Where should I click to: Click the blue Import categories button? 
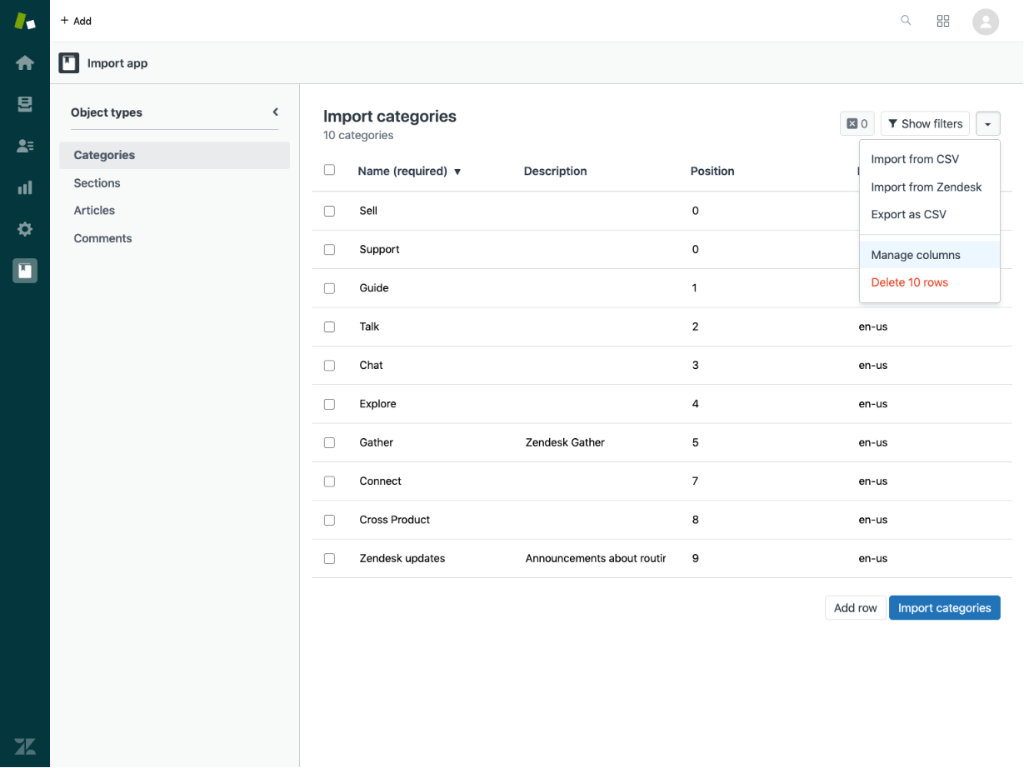coord(944,607)
